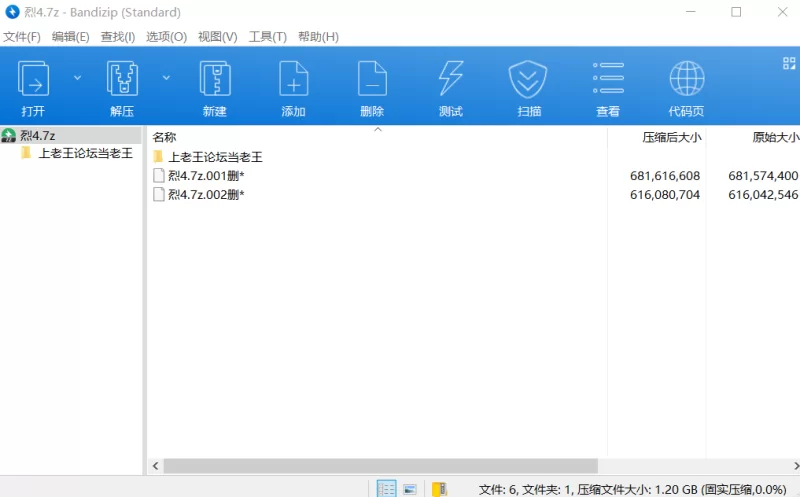Image resolution: width=800 pixels, height=497 pixels.
Task: Click the Delete (删除) toolbar icon
Action: 372,78
